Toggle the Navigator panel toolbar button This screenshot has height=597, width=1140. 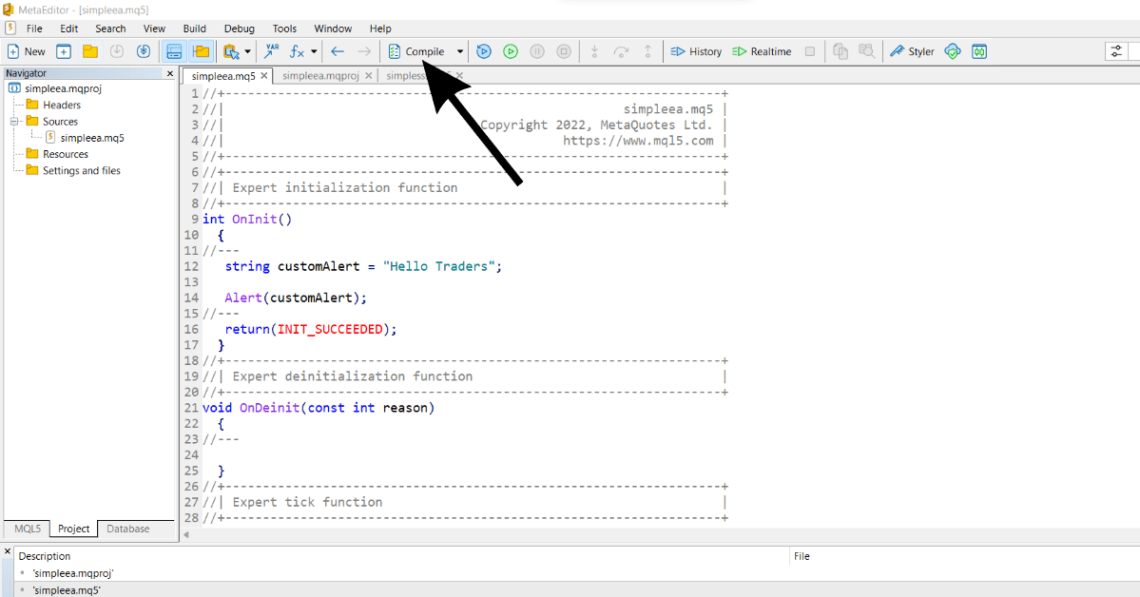click(174, 51)
